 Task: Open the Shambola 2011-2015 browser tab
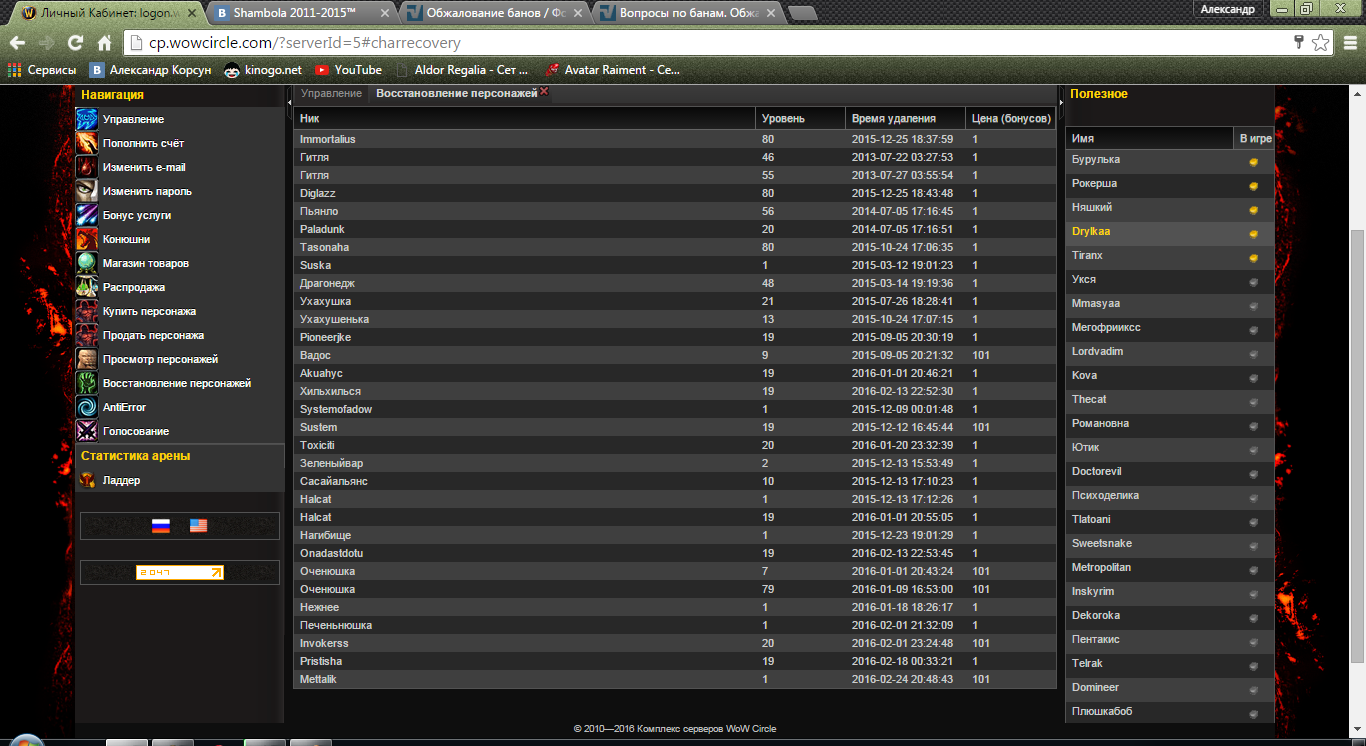pyautogui.click(x=295, y=12)
